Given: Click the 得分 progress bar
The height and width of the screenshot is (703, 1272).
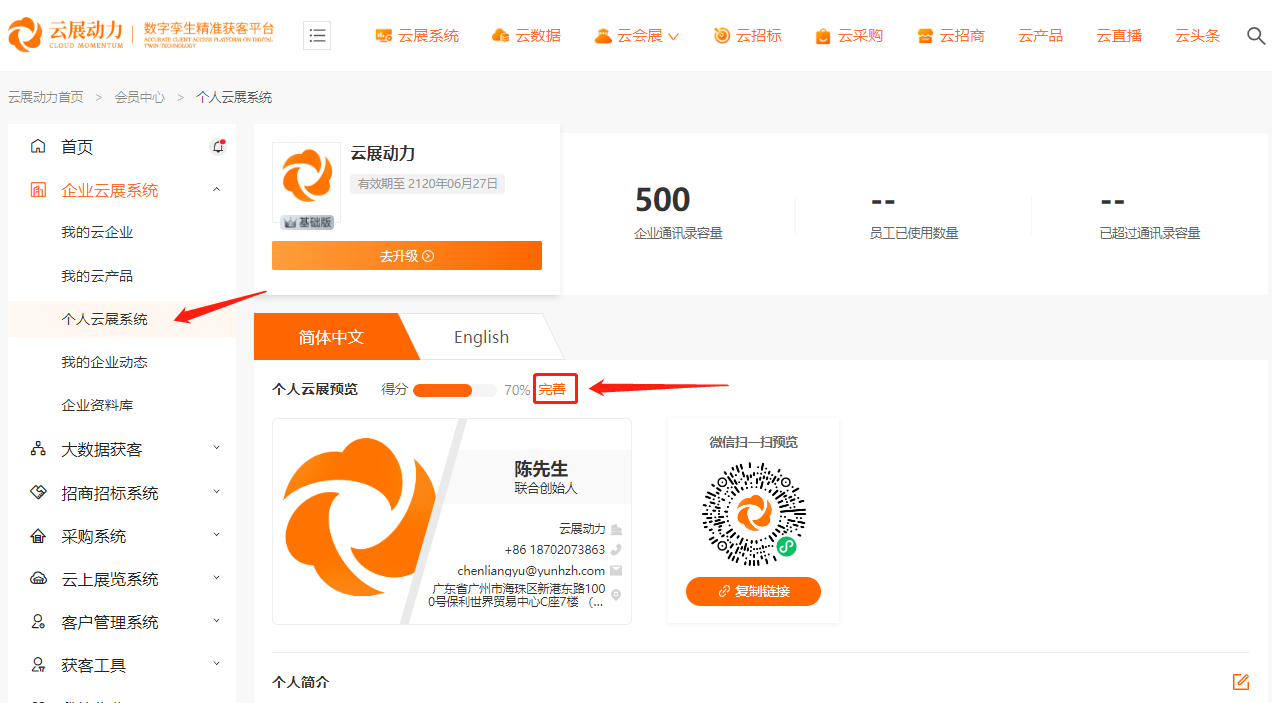Looking at the screenshot, I should point(455,390).
